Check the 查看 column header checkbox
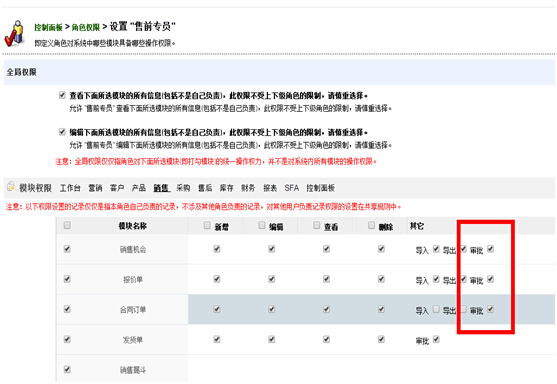The width and height of the screenshot is (557, 384). tap(317, 226)
